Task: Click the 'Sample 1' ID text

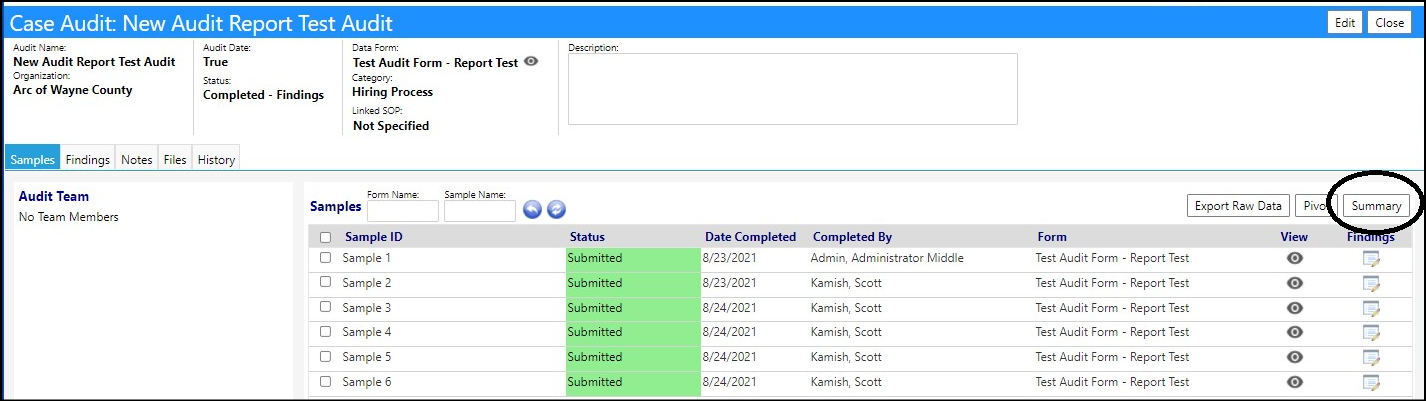Action: [367, 258]
